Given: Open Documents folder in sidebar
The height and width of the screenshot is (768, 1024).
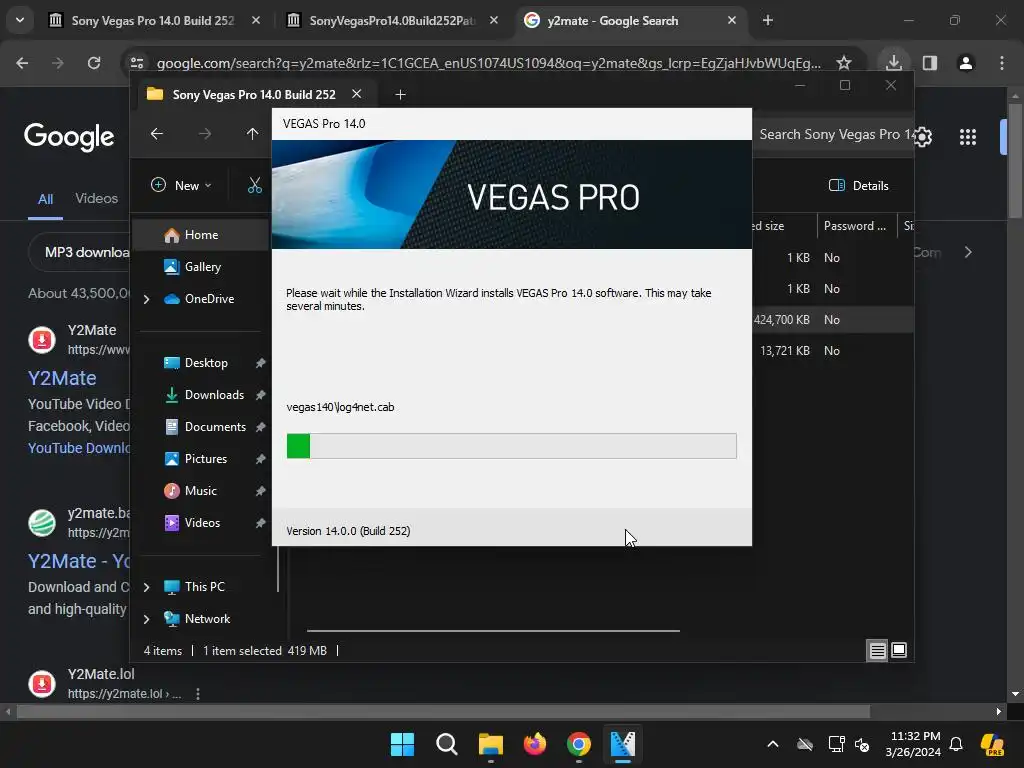Looking at the screenshot, I should tap(215, 427).
